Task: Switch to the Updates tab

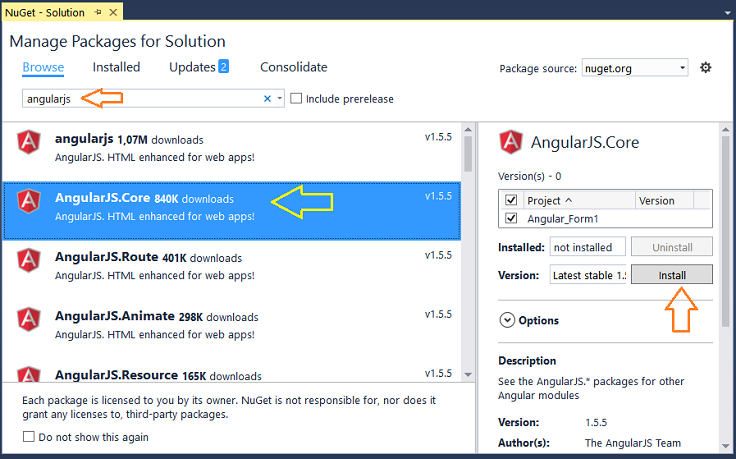Action: (x=192, y=67)
